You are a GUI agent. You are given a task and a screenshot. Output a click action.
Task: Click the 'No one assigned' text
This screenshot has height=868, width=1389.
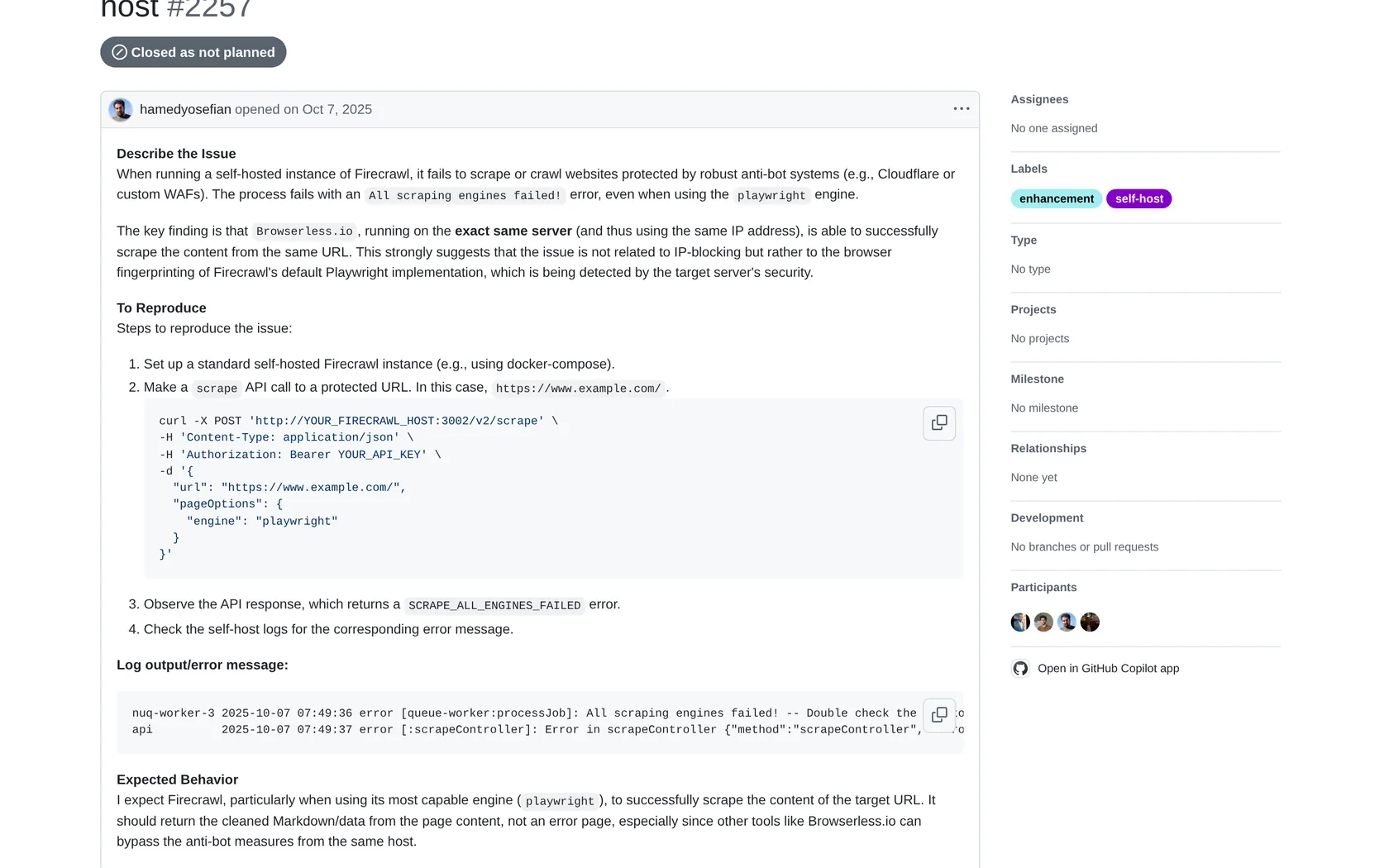pos(1054,128)
